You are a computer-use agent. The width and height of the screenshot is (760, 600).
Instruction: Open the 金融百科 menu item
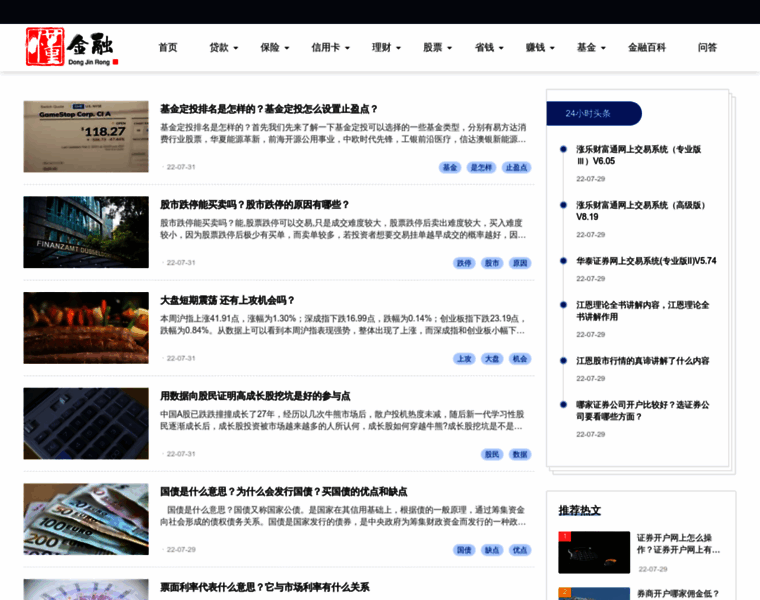pyautogui.click(x=646, y=47)
